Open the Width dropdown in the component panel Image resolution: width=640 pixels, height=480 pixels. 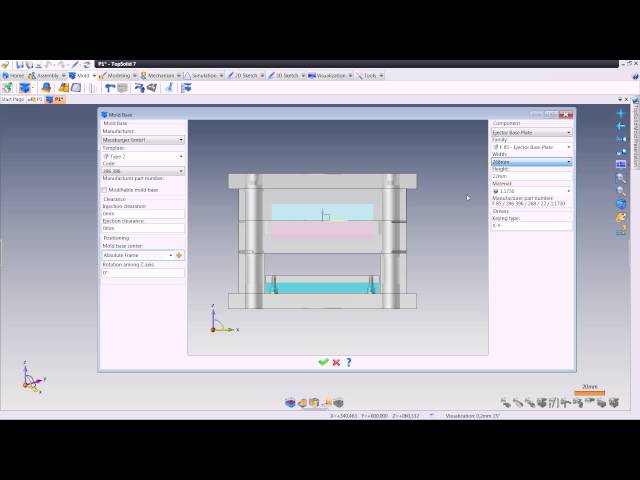[531, 161]
